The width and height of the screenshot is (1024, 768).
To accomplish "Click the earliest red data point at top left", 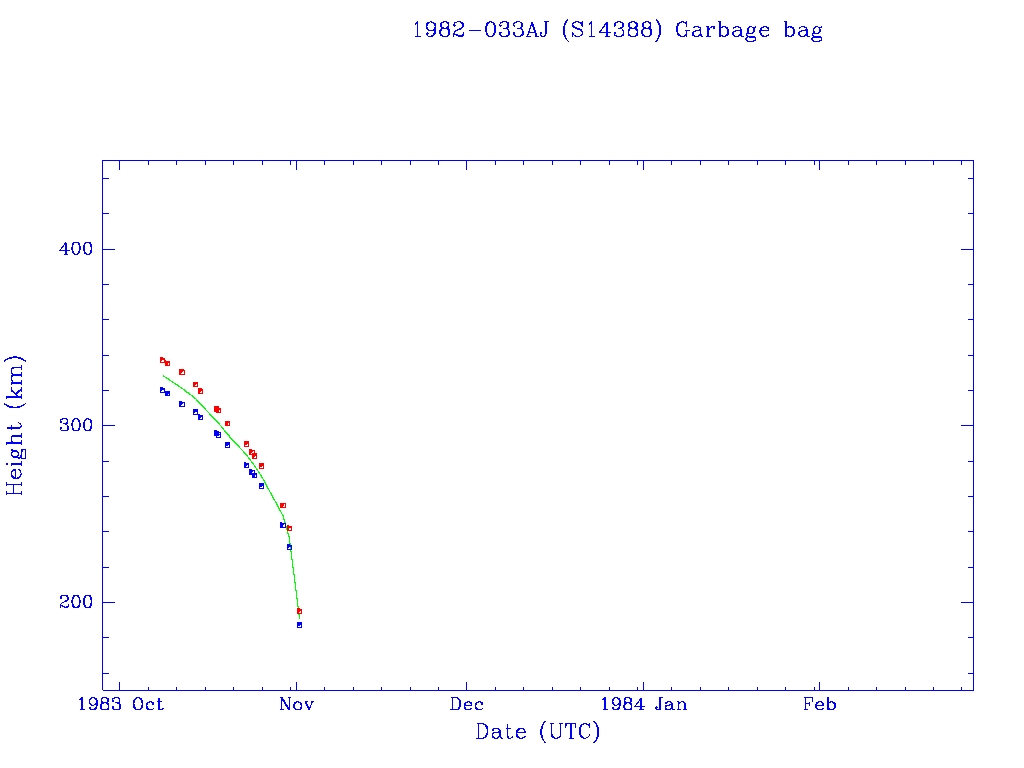I will (162, 360).
